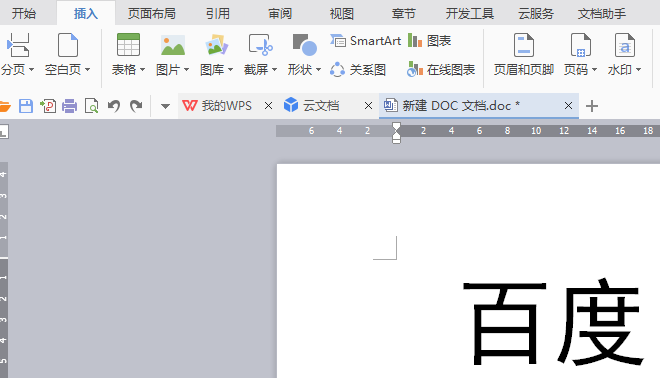This screenshot has height=378, width=660.
Task: Add a watermark with 水印 icon
Action: pos(625,45)
